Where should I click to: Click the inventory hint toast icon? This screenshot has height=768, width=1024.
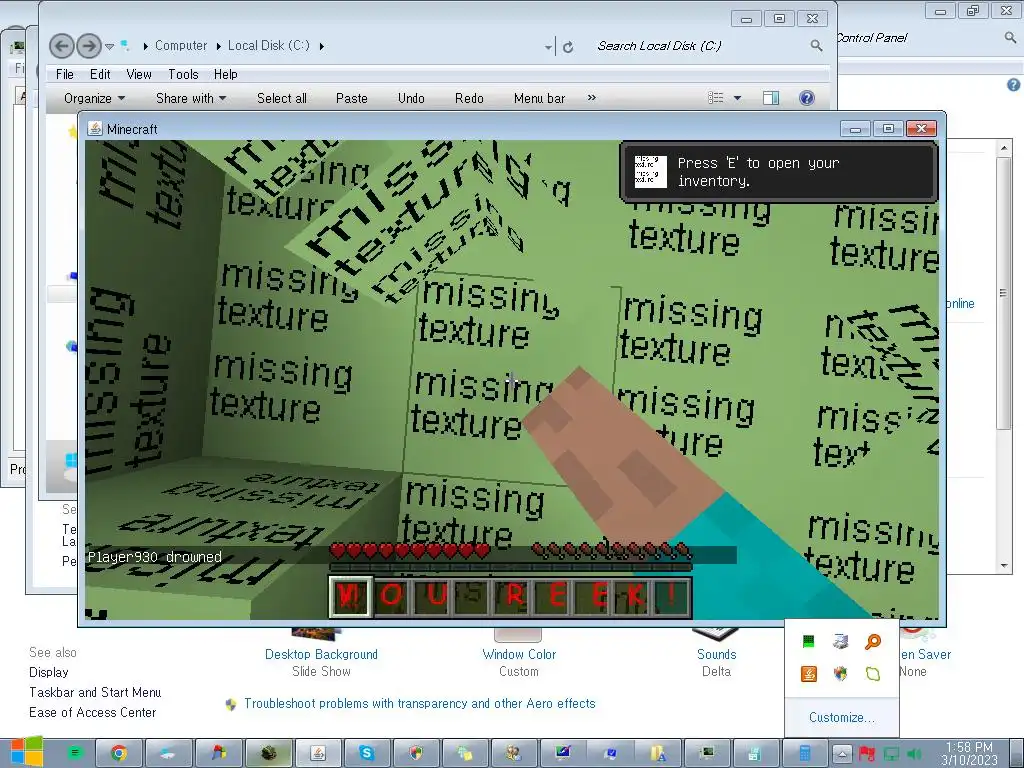pyautogui.click(x=650, y=172)
